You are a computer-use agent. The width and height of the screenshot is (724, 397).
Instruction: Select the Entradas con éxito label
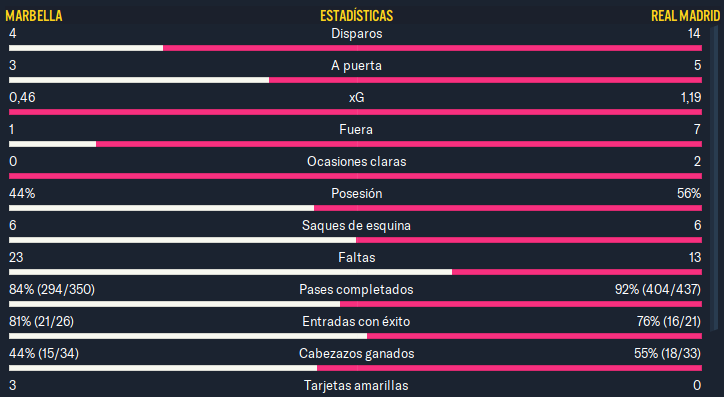(356, 321)
